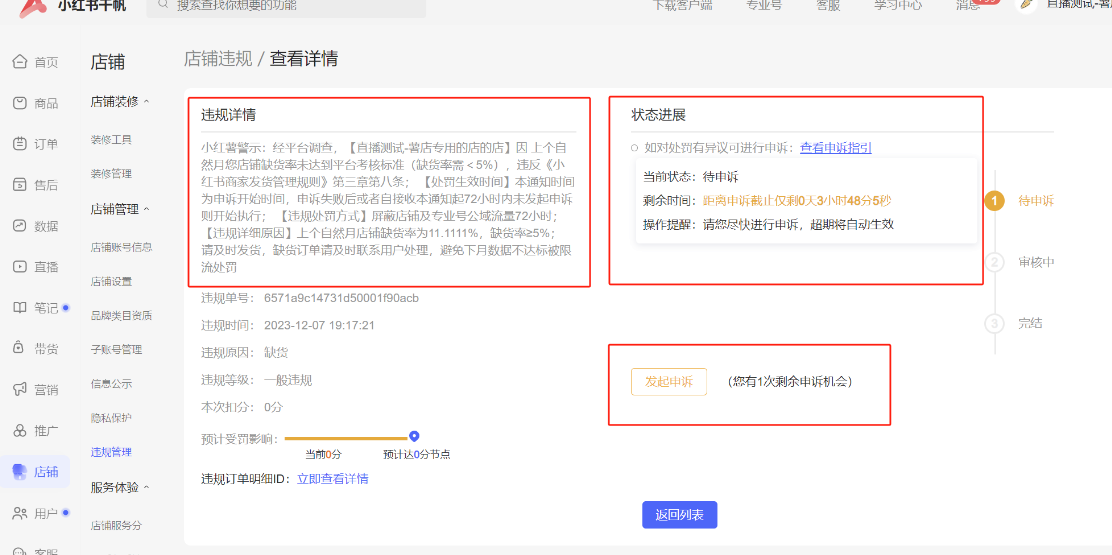Click 专业号 in top navigation
The image size is (1112, 555).
(764, 5)
